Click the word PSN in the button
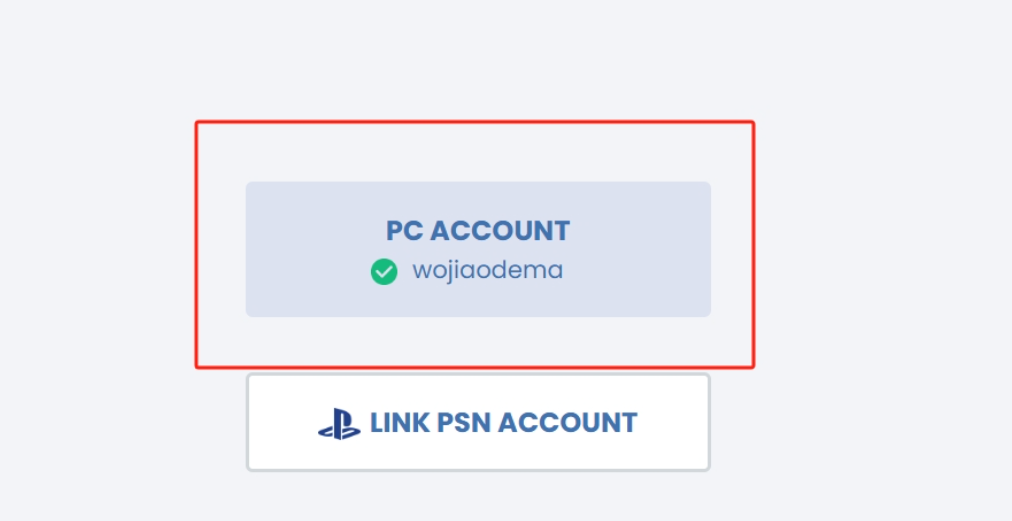 point(465,423)
